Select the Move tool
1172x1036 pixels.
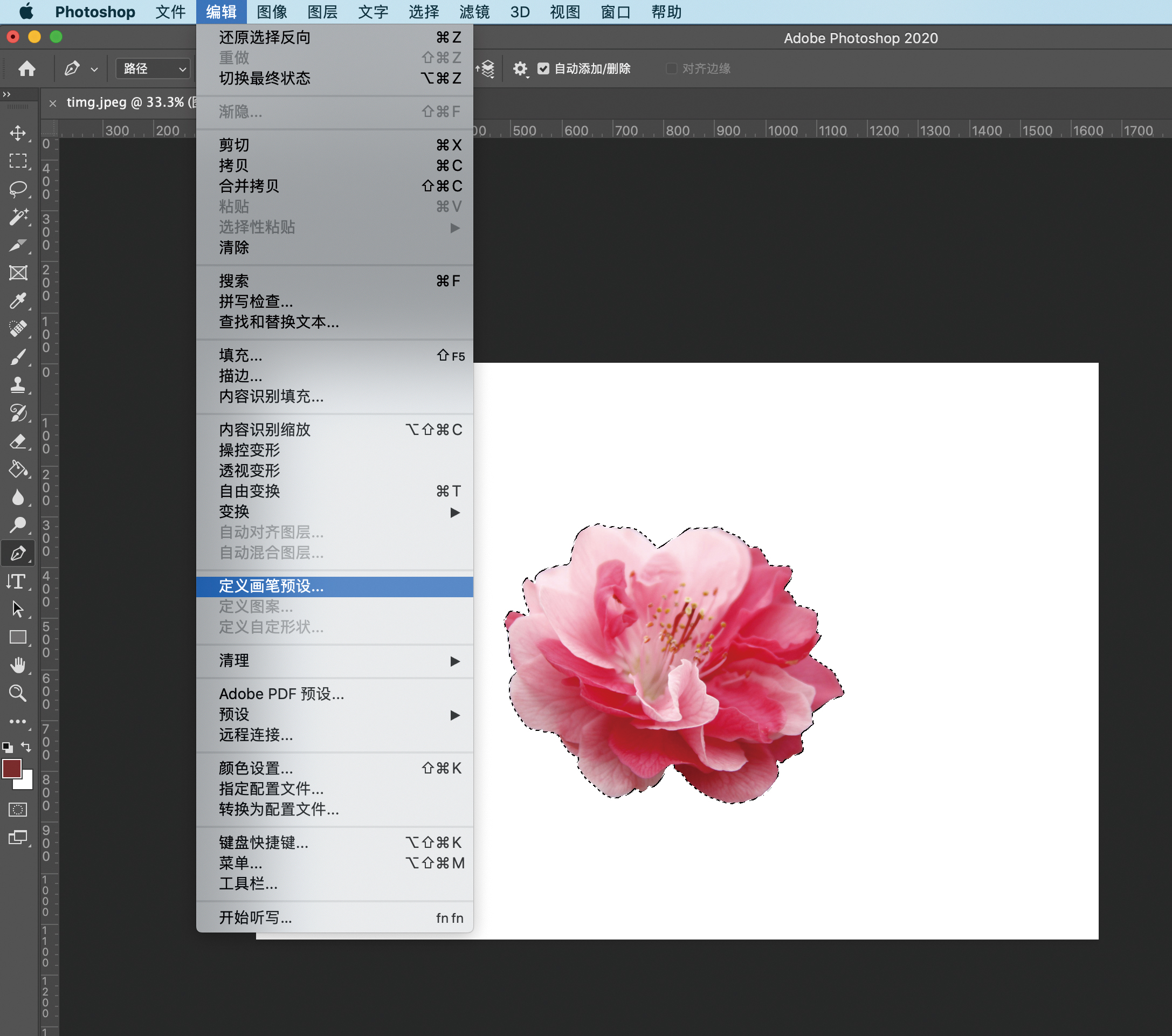pos(18,133)
